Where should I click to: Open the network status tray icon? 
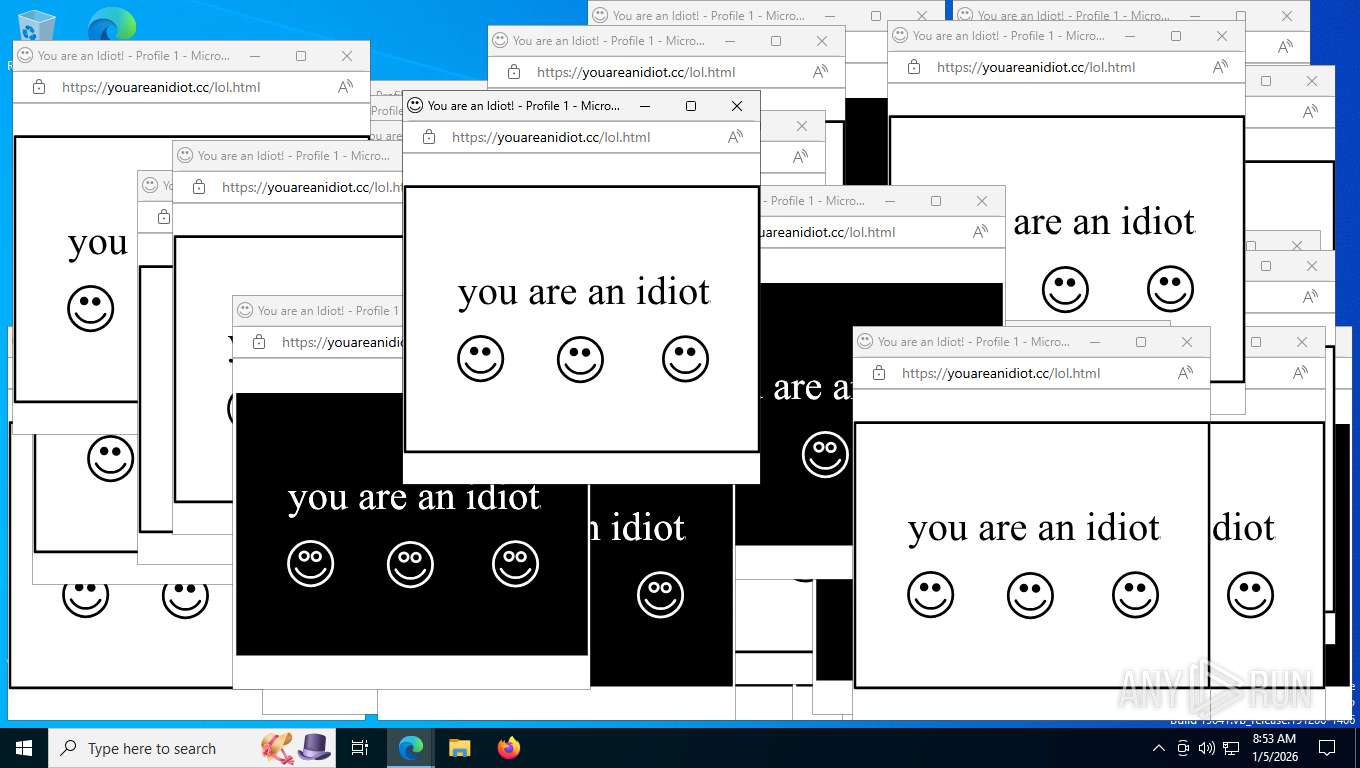(1231, 748)
